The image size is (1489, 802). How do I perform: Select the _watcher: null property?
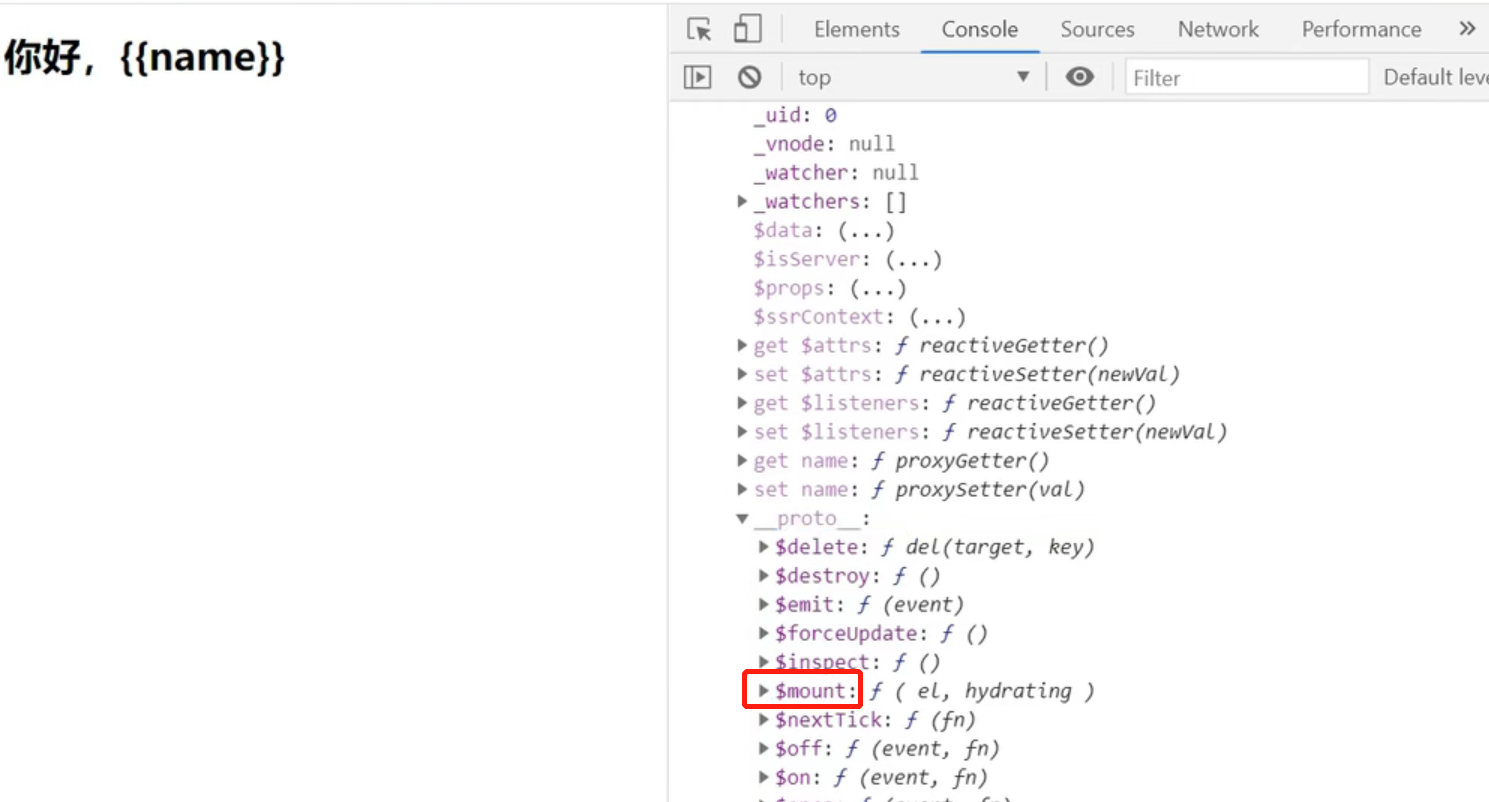tap(836, 173)
